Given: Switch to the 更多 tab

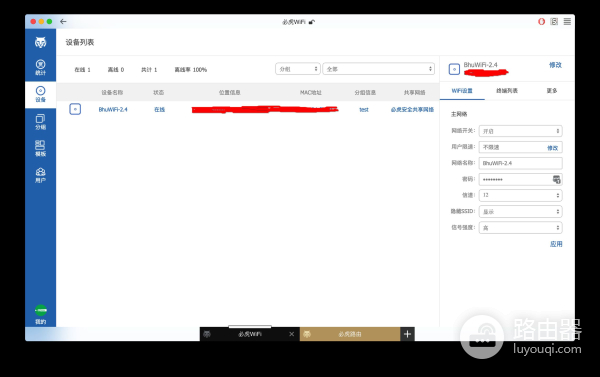Looking at the screenshot, I should click(552, 91).
